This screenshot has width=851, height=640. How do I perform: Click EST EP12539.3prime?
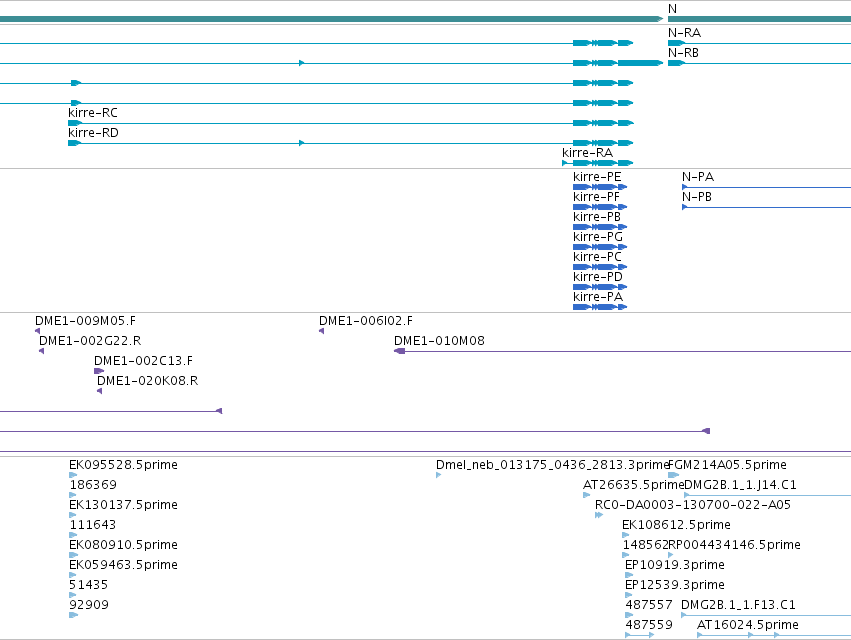pos(675,585)
